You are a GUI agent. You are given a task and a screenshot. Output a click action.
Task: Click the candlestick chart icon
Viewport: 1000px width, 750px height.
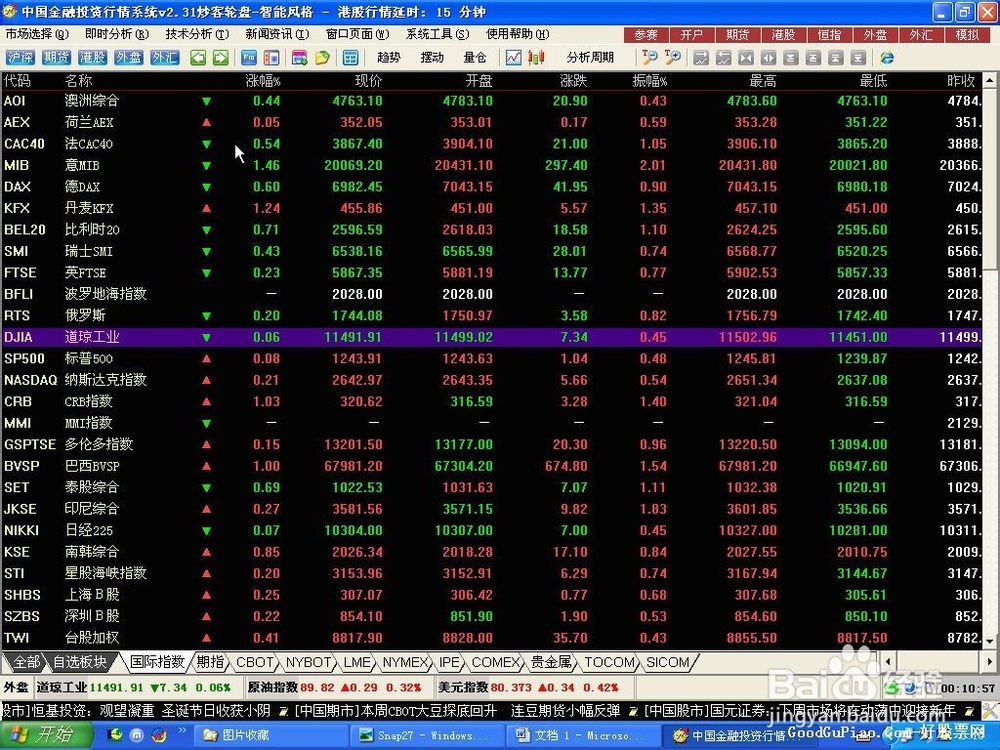pos(536,58)
